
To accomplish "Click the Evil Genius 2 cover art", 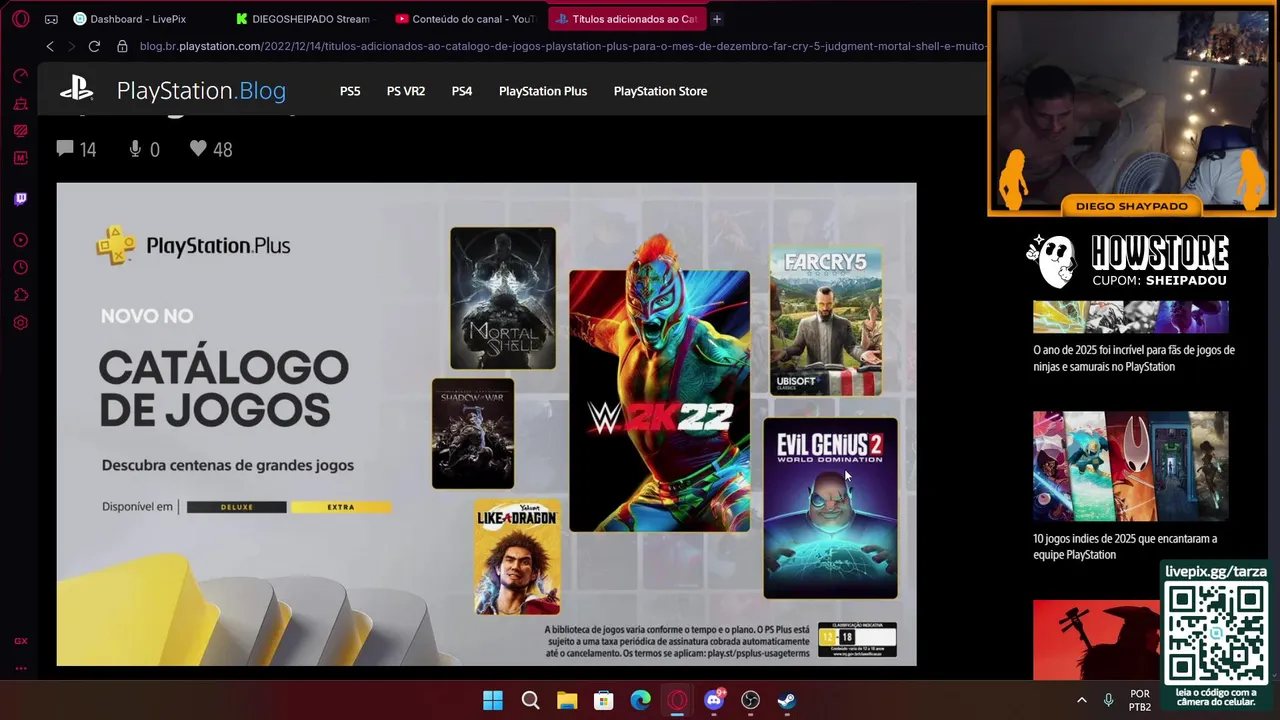I will 830,508.
